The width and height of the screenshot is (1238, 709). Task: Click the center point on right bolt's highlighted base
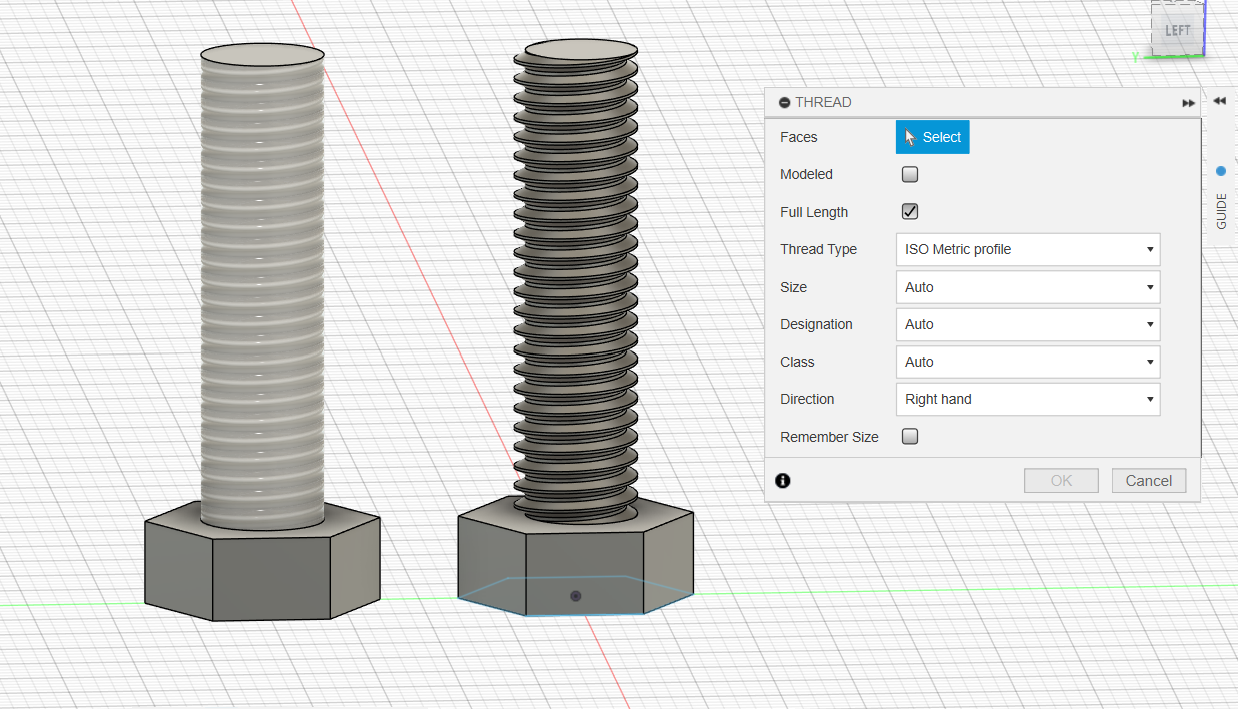point(575,596)
